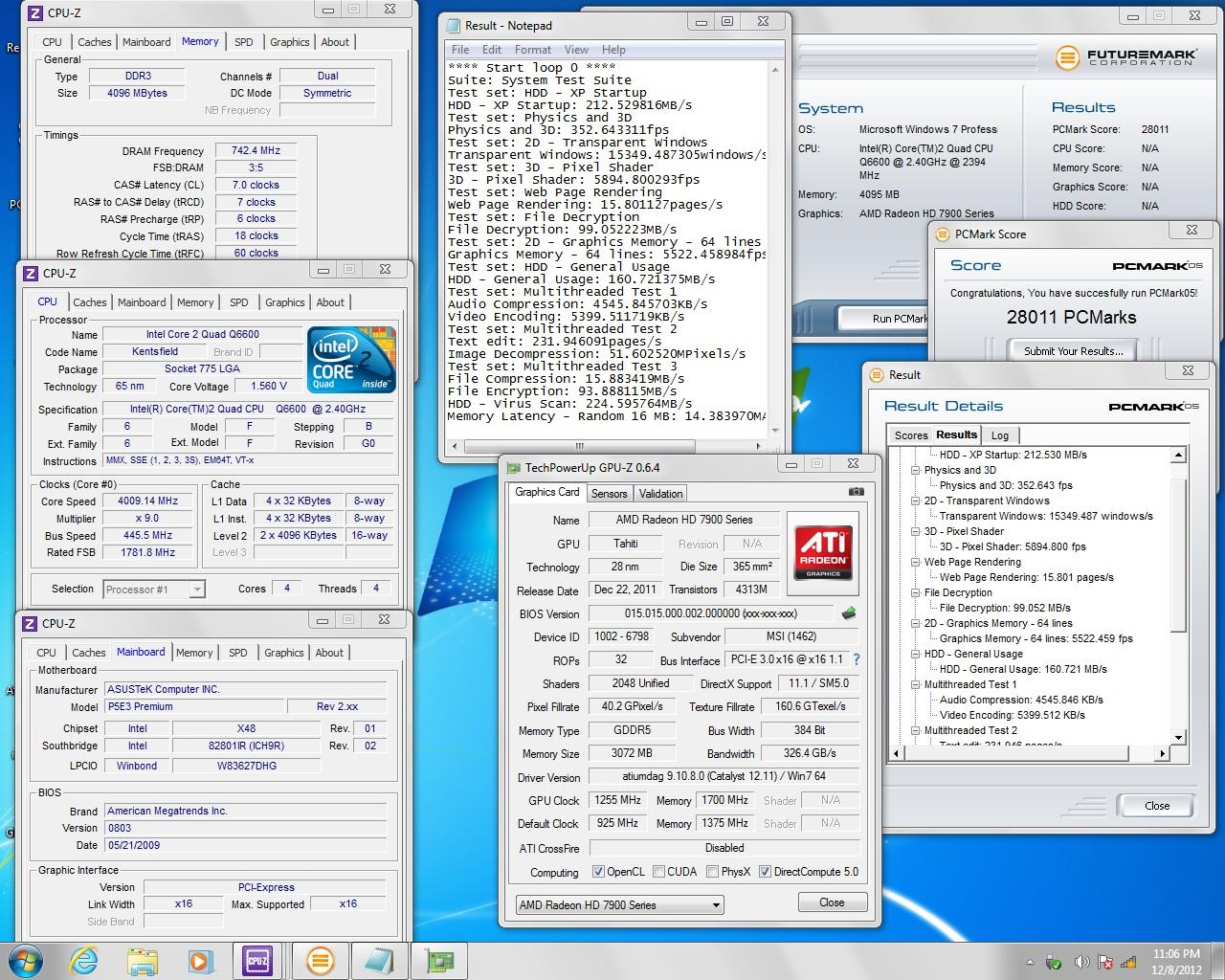Click the DRAM Frequency value 742.4 MHz
1225x980 pixels.
pos(256,150)
